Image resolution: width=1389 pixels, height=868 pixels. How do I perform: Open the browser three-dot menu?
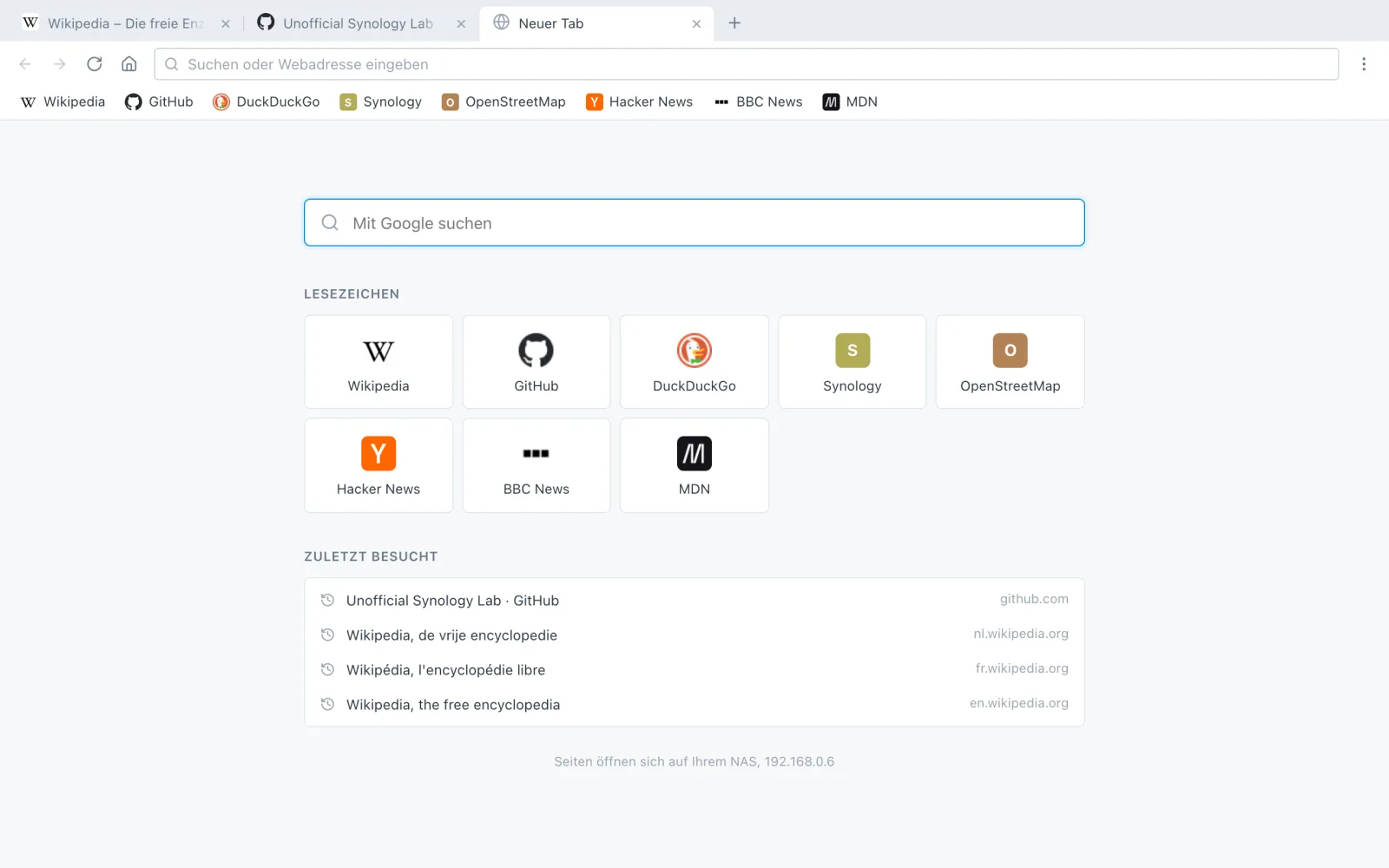pyautogui.click(x=1364, y=64)
